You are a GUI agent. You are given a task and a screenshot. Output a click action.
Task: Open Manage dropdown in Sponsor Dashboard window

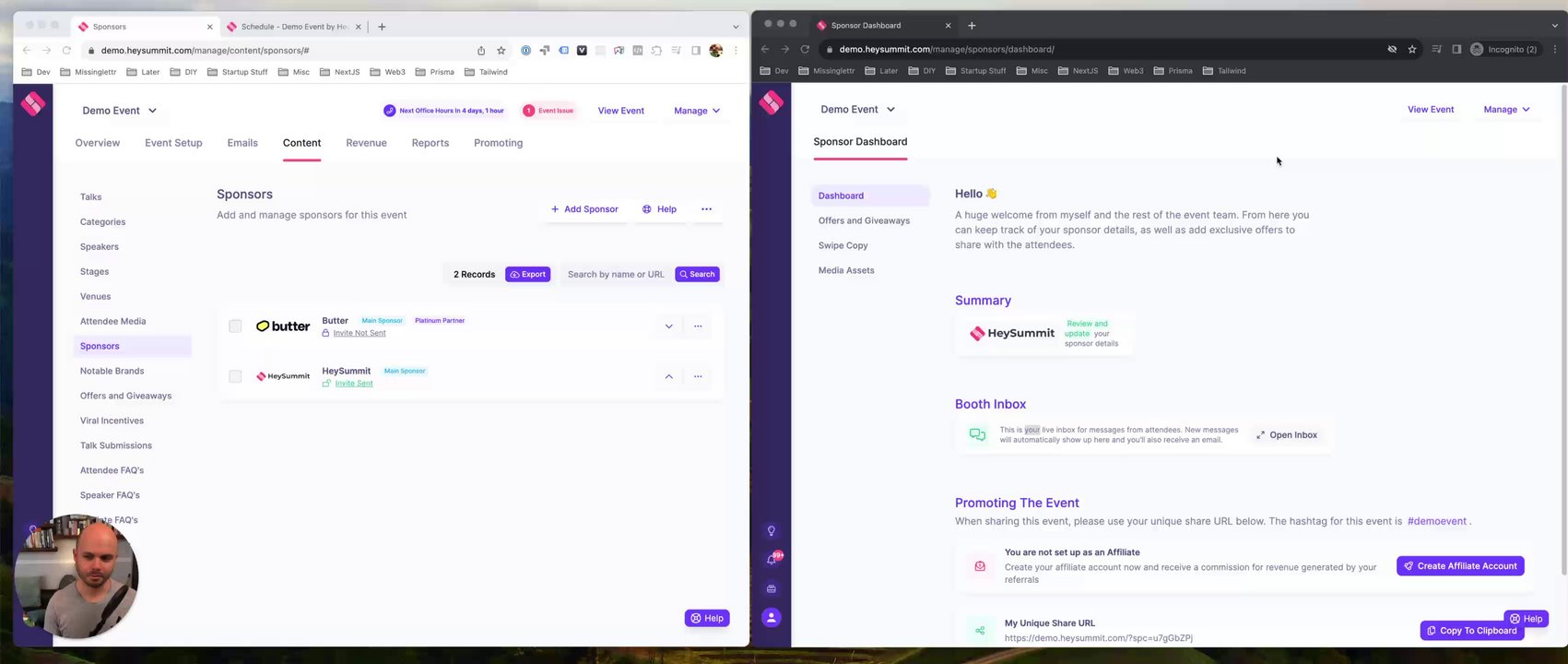coord(1506,109)
